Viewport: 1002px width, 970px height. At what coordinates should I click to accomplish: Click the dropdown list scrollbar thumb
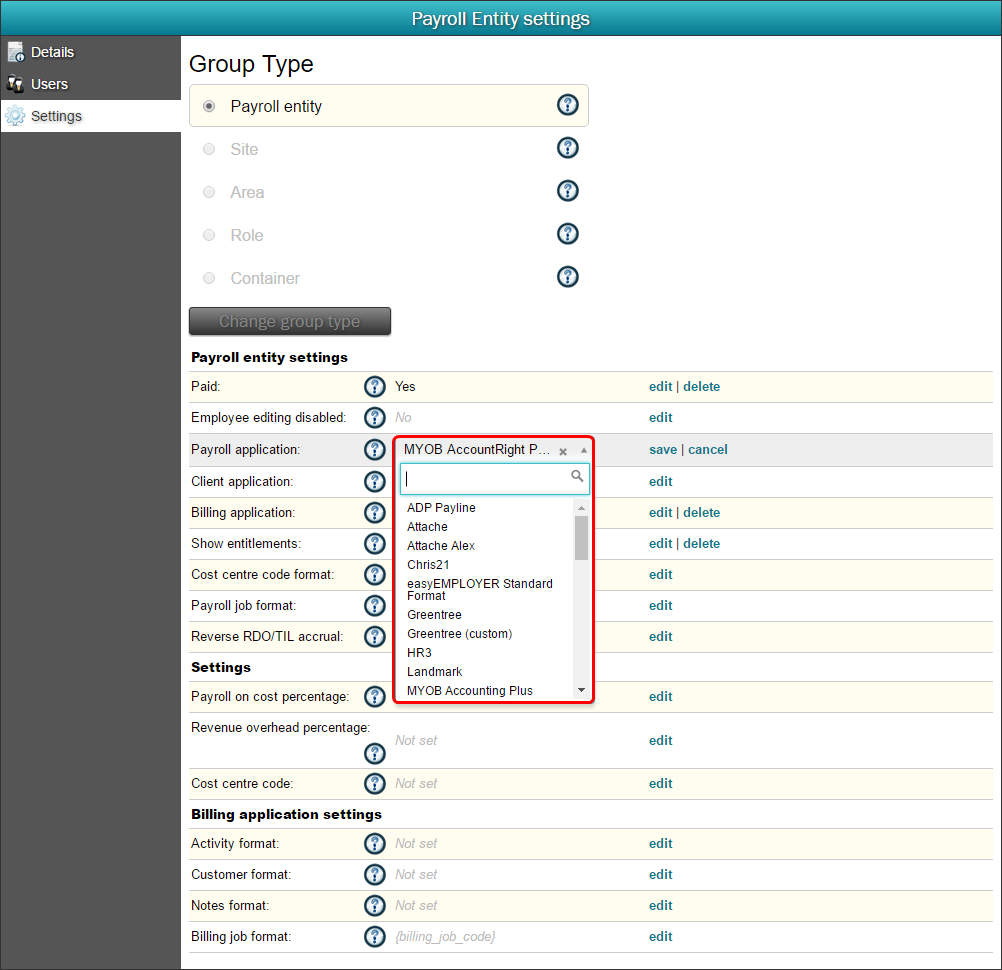581,537
